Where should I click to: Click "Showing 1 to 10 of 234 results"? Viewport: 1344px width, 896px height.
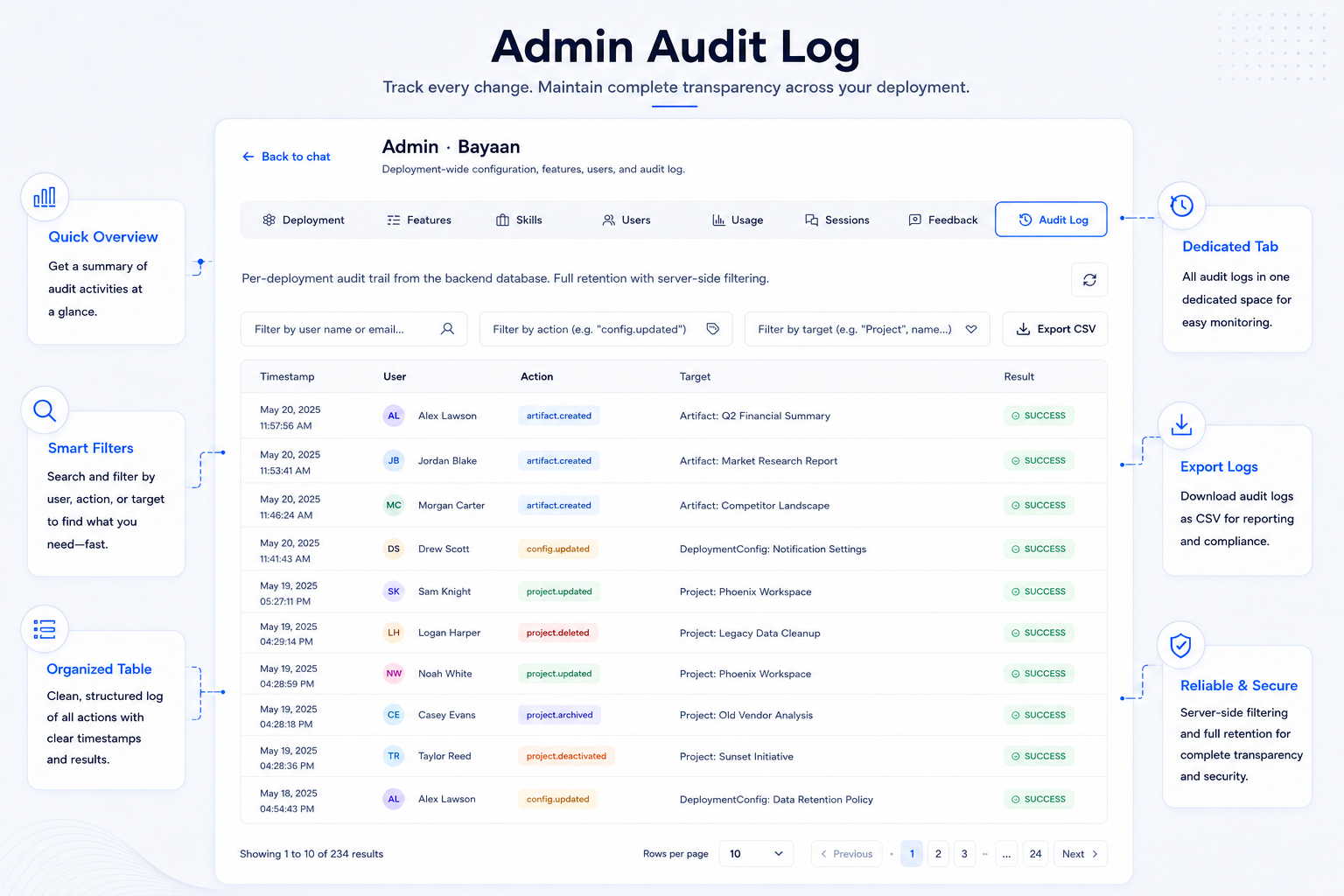point(311,854)
